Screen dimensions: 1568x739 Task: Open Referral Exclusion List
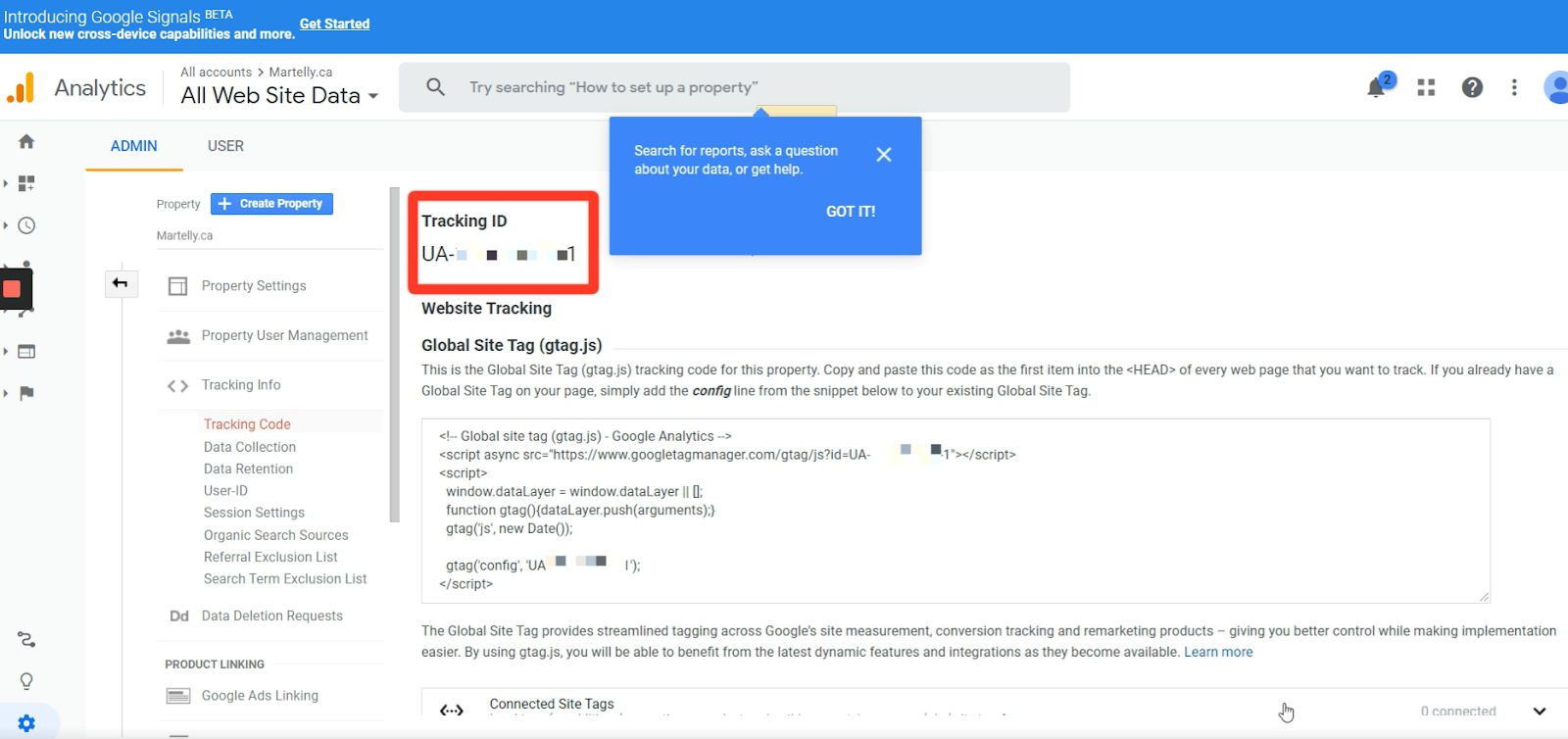click(270, 557)
